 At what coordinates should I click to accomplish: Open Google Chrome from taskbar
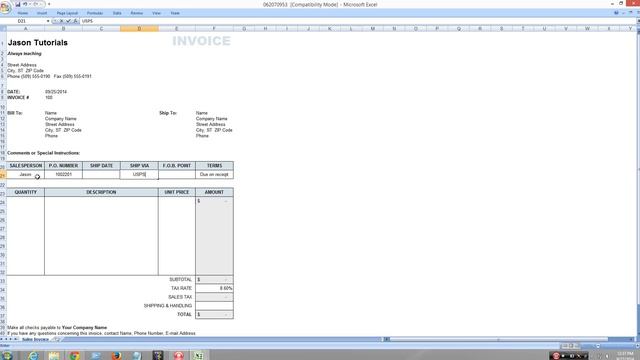coord(75,355)
